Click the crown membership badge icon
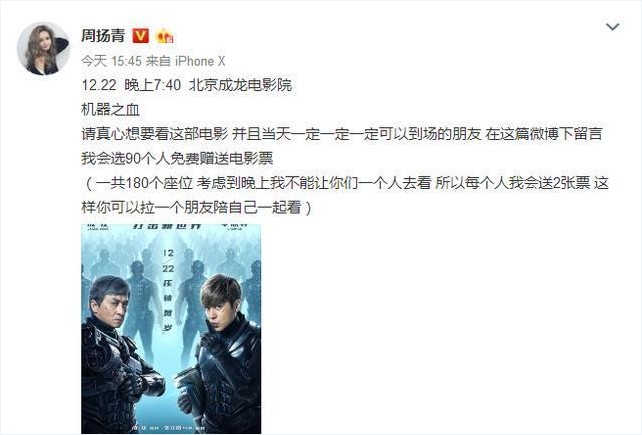This screenshot has width=642, height=435. coord(165,36)
